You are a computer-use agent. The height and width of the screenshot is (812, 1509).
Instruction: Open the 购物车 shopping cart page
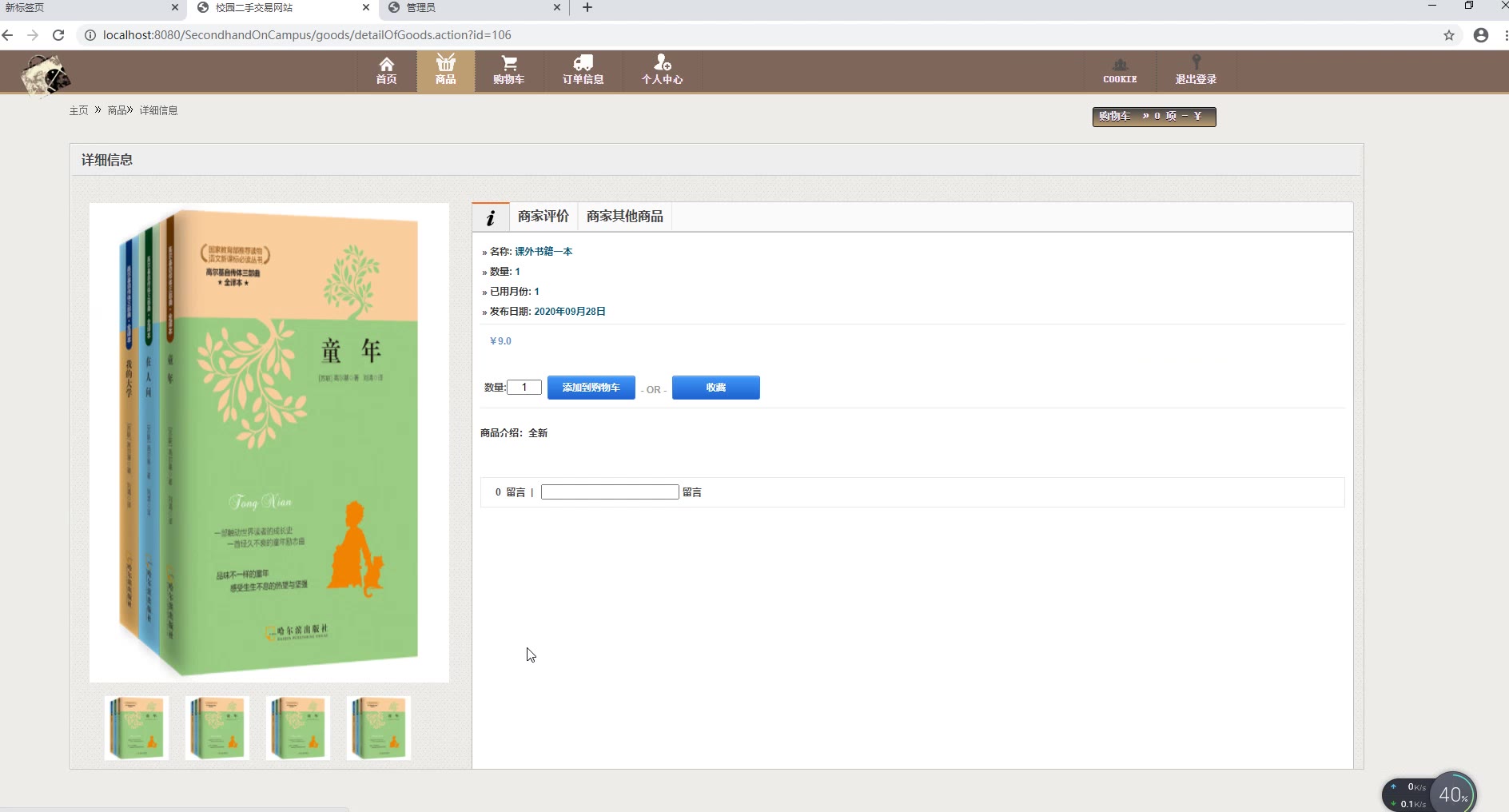point(508,70)
